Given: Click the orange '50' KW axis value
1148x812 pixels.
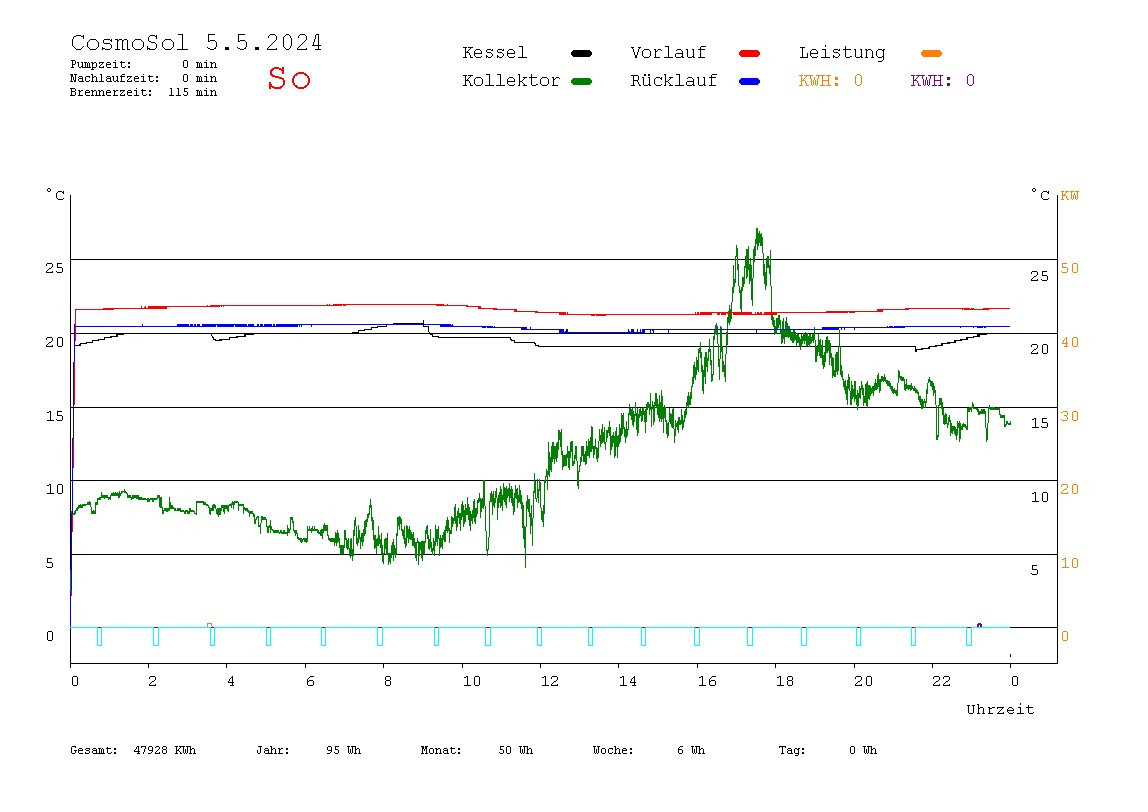Looking at the screenshot, I should click(1070, 269).
